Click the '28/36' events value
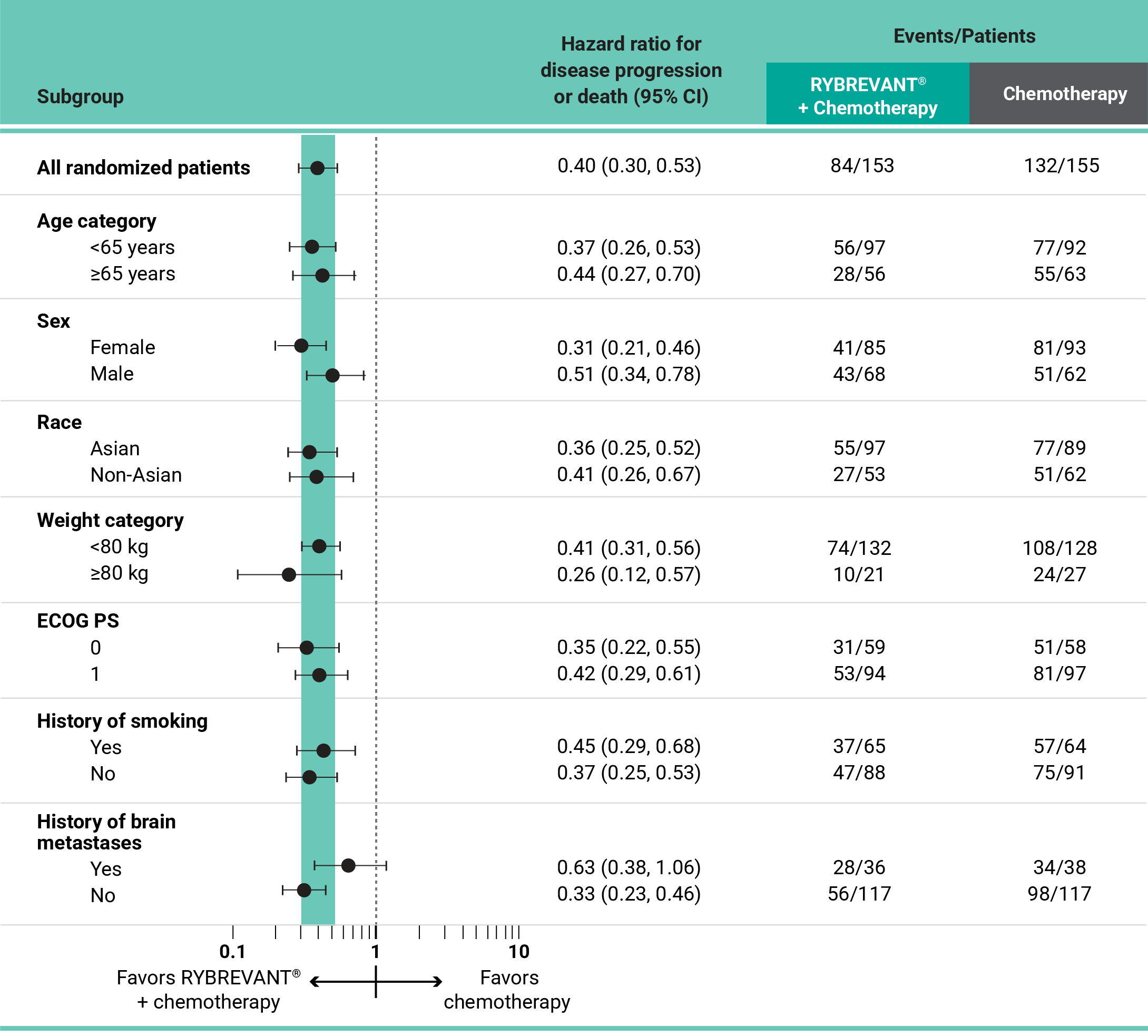1148x1036 pixels. coord(859,867)
